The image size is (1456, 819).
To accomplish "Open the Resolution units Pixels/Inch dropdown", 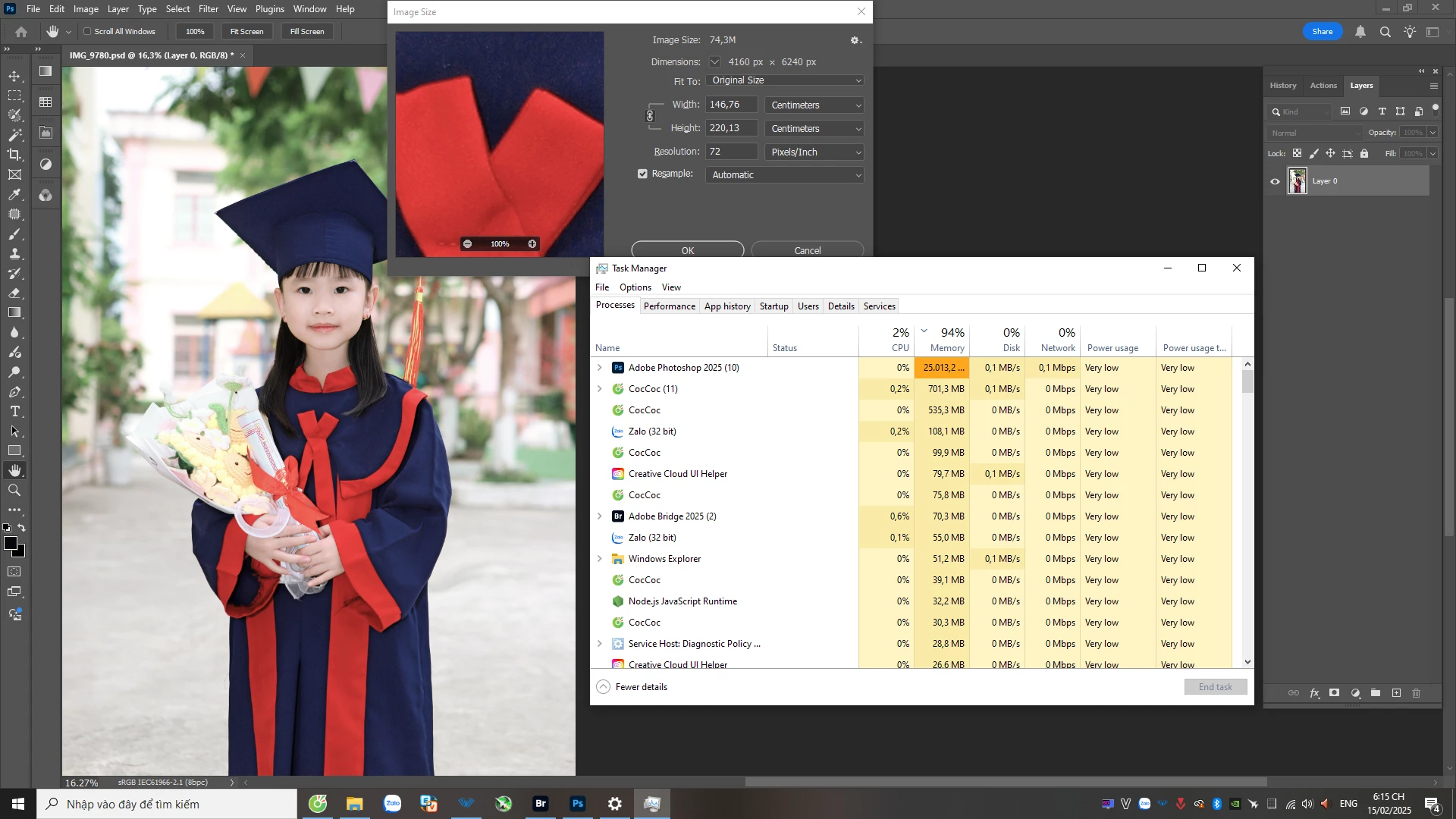I will (814, 152).
